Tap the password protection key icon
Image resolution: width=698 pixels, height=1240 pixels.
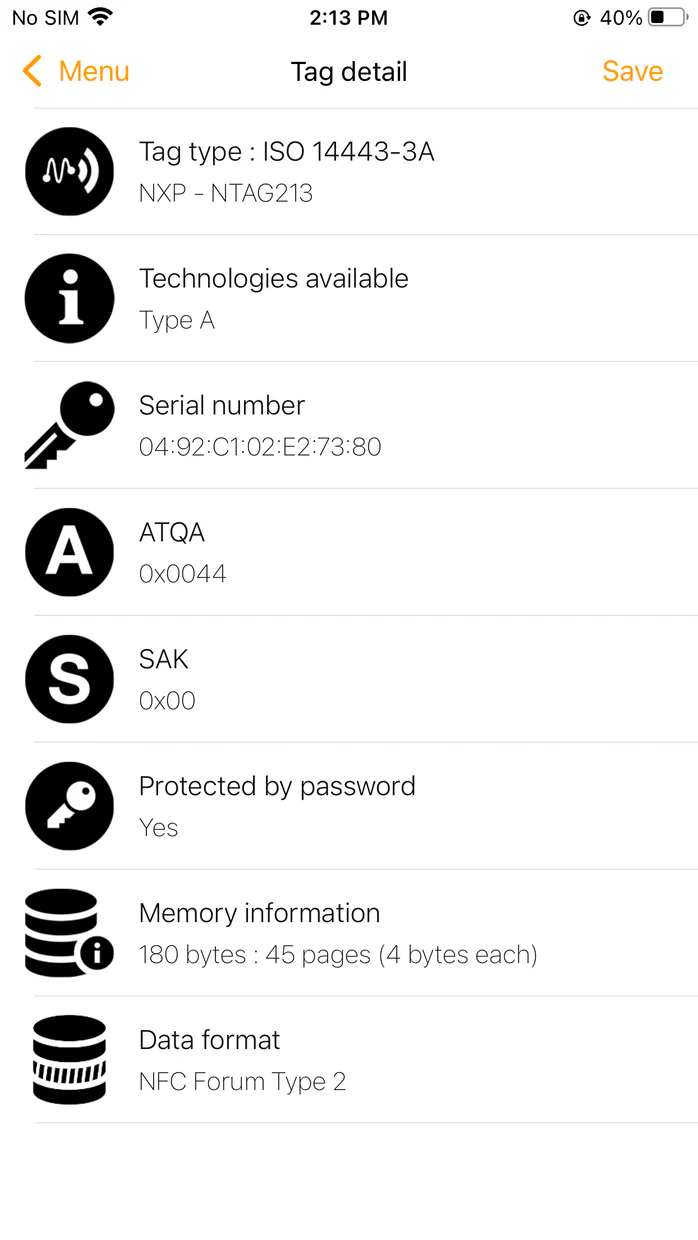click(69, 806)
